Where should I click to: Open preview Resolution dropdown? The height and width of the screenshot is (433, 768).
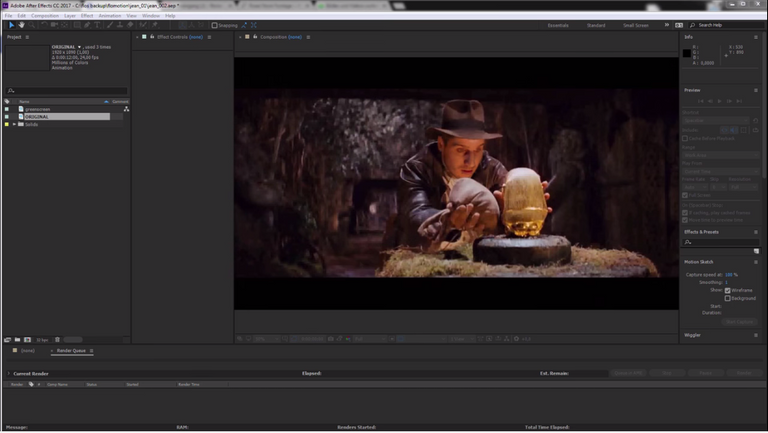743,188
